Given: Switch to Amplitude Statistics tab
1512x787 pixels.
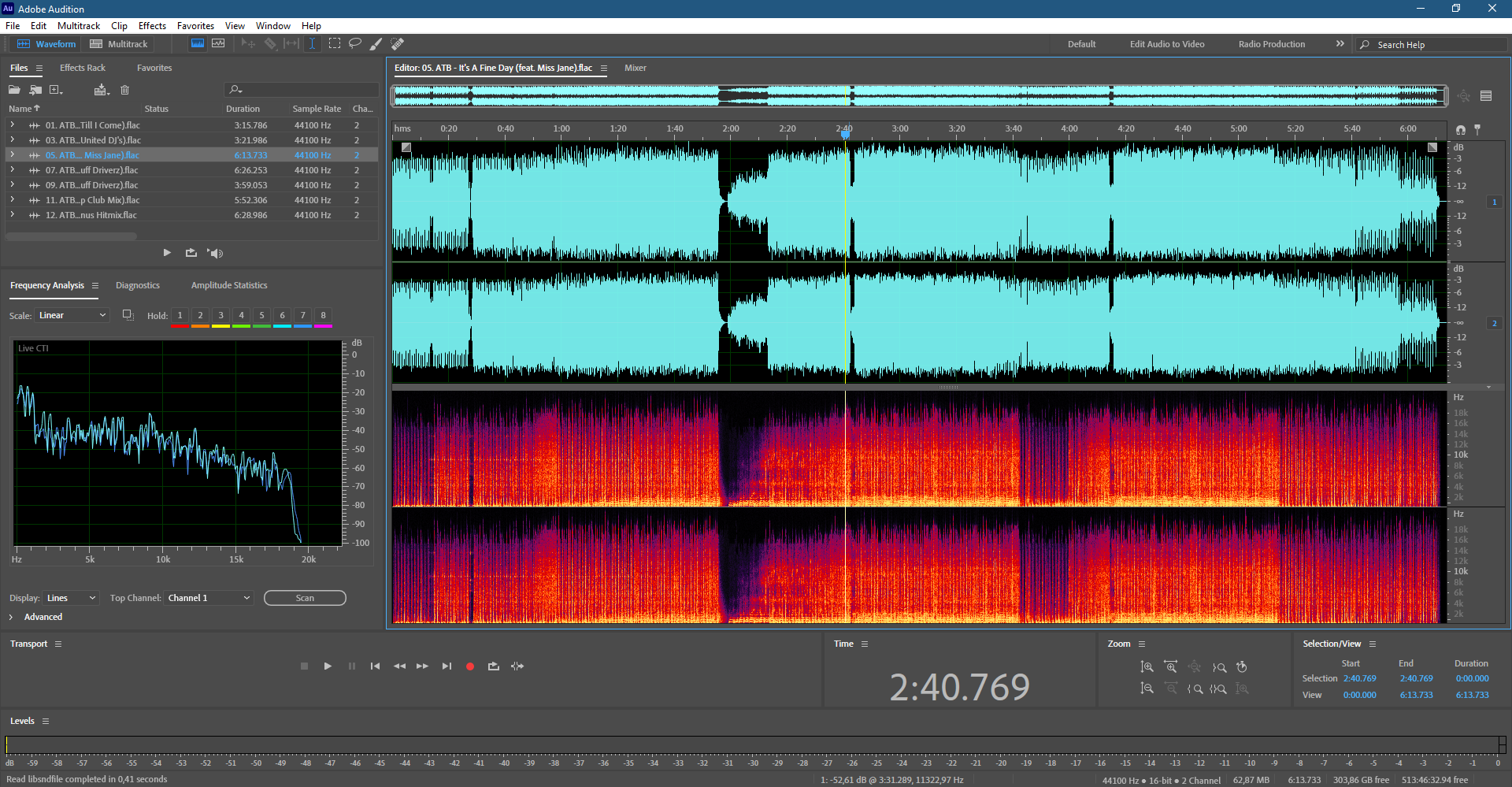Looking at the screenshot, I should click(229, 285).
